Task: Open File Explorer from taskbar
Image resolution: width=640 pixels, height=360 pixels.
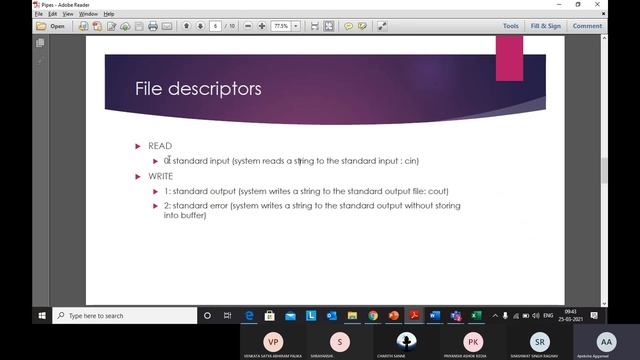Action: (352, 316)
